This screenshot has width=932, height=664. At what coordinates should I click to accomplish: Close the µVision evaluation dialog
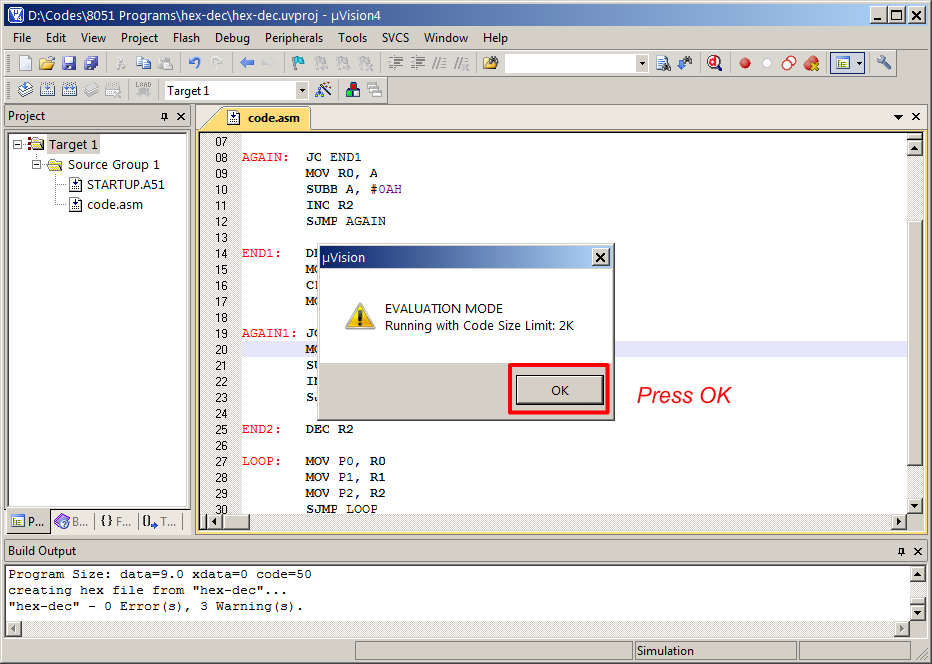pyautogui.click(x=601, y=257)
